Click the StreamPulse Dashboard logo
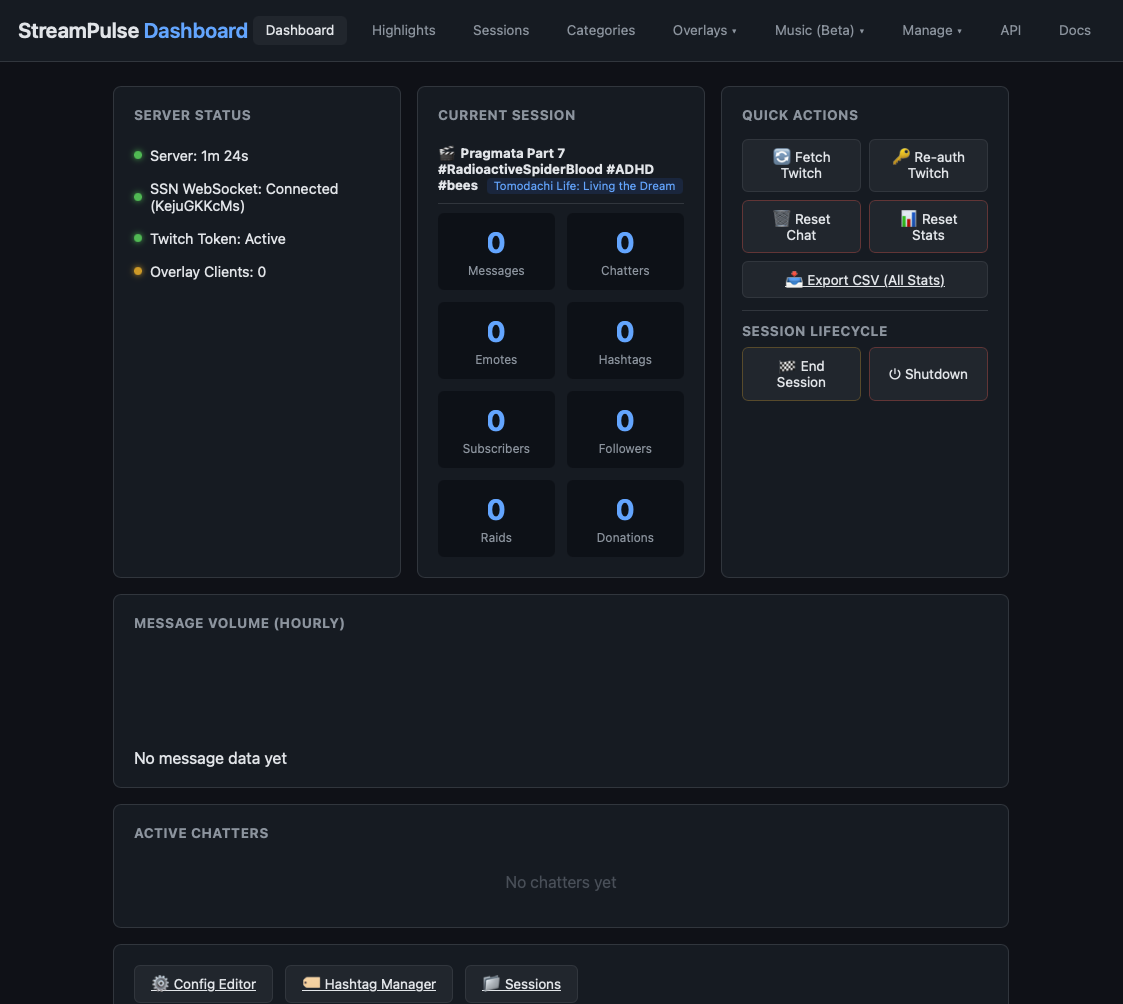 [132, 31]
